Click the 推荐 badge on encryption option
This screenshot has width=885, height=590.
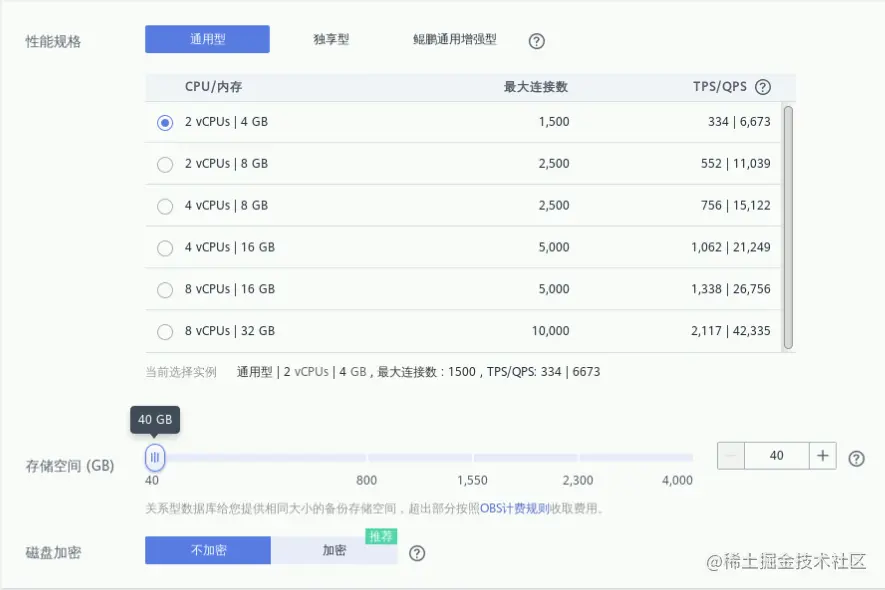381,536
